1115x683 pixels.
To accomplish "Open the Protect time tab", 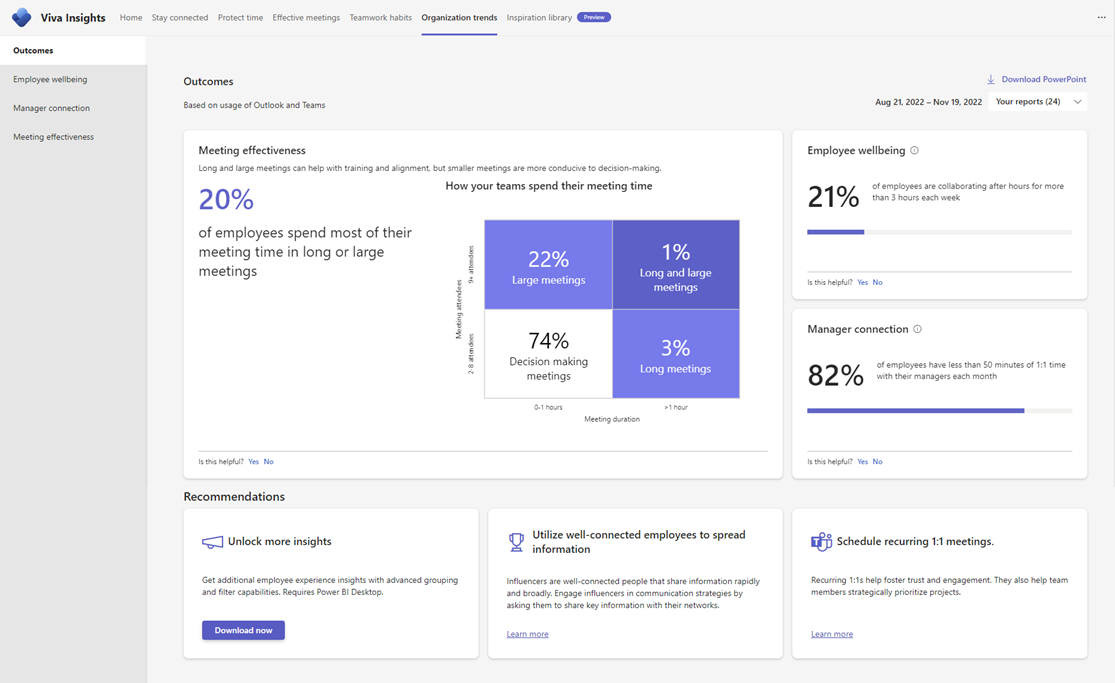I will [x=240, y=18].
